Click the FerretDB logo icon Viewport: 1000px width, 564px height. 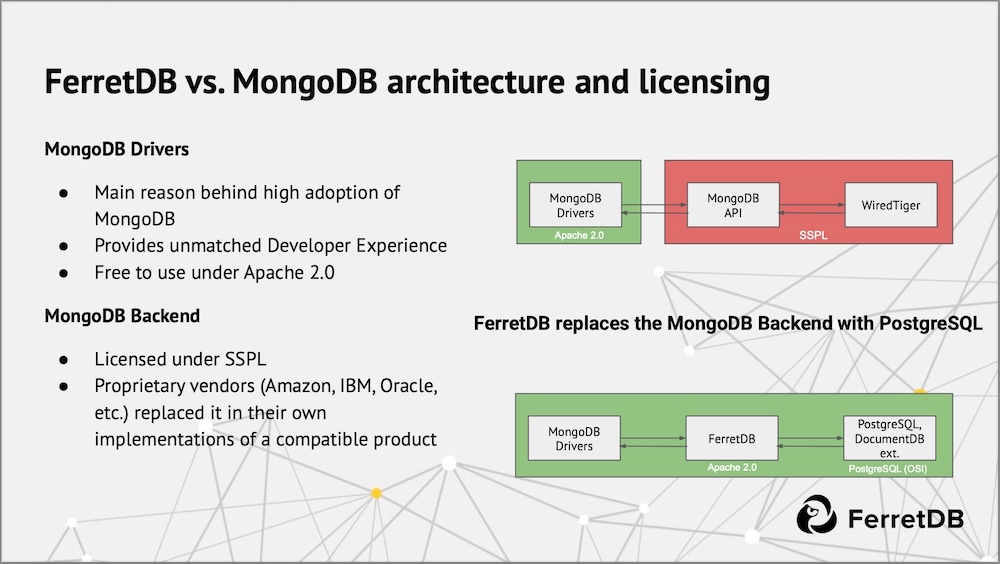(x=816, y=515)
